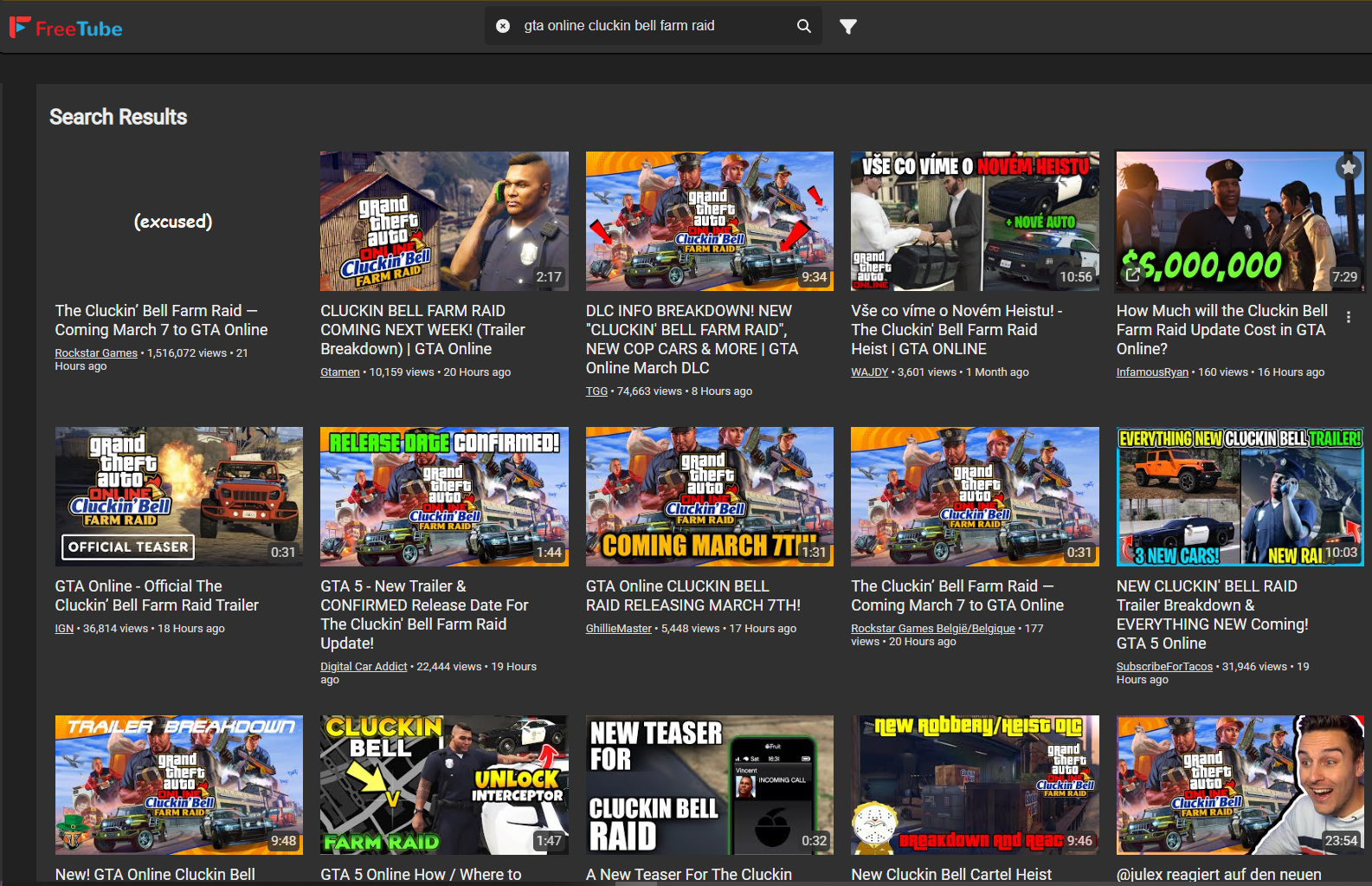The height and width of the screenshot is (886, 1372).
Task: Open the Digital Car Addict channel
Action: click(x=364, y=667)
